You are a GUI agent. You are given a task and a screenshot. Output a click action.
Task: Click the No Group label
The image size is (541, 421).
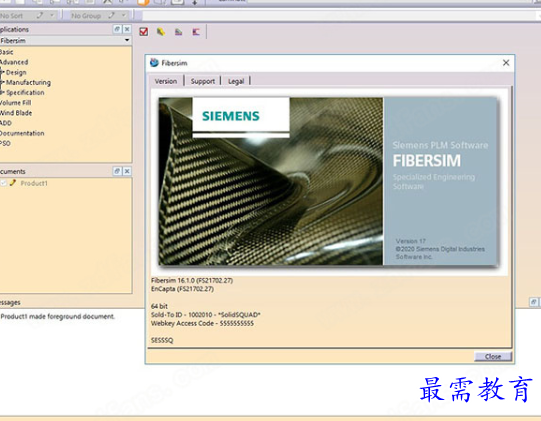[x=86, y=16]
